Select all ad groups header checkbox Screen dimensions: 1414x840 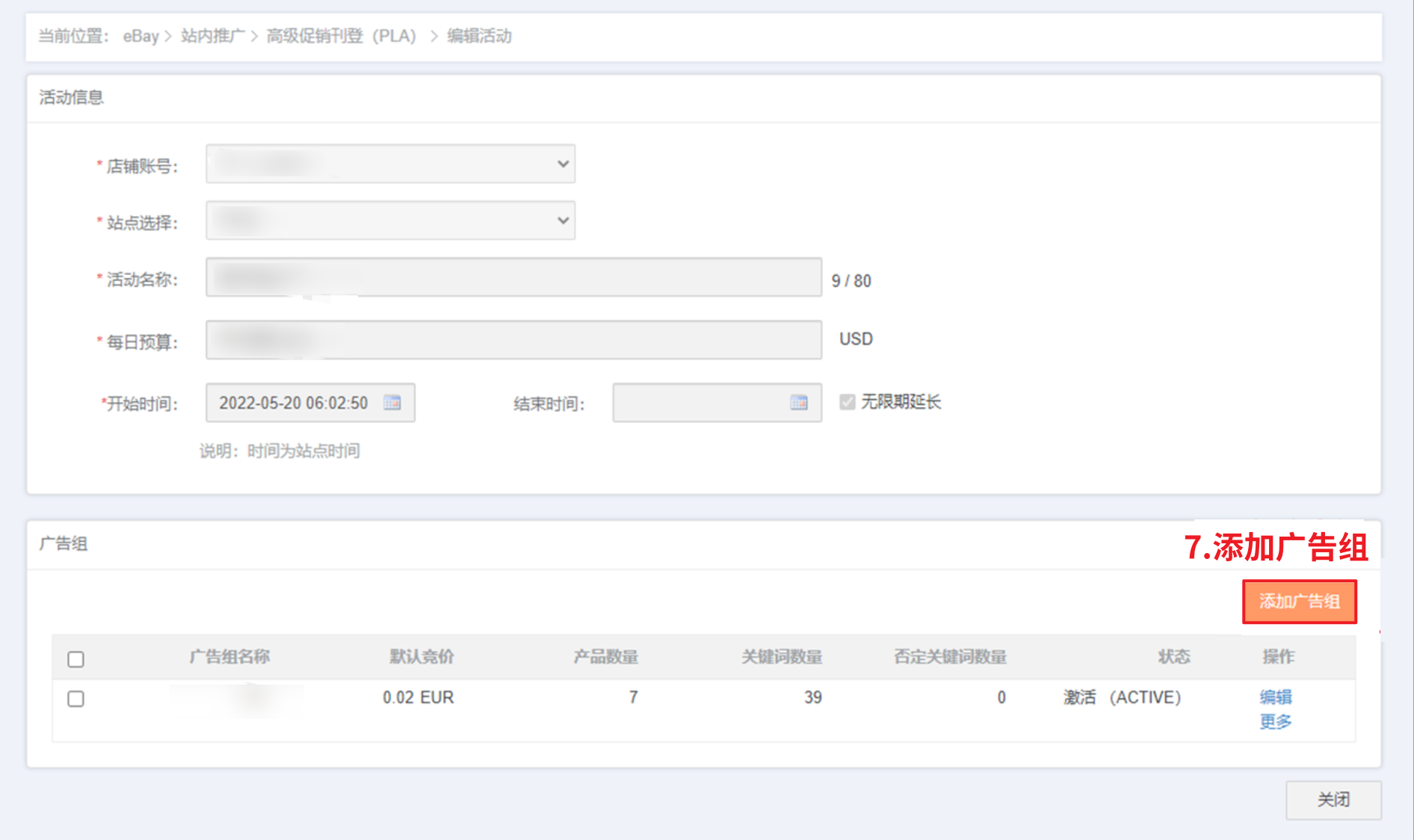75,659
